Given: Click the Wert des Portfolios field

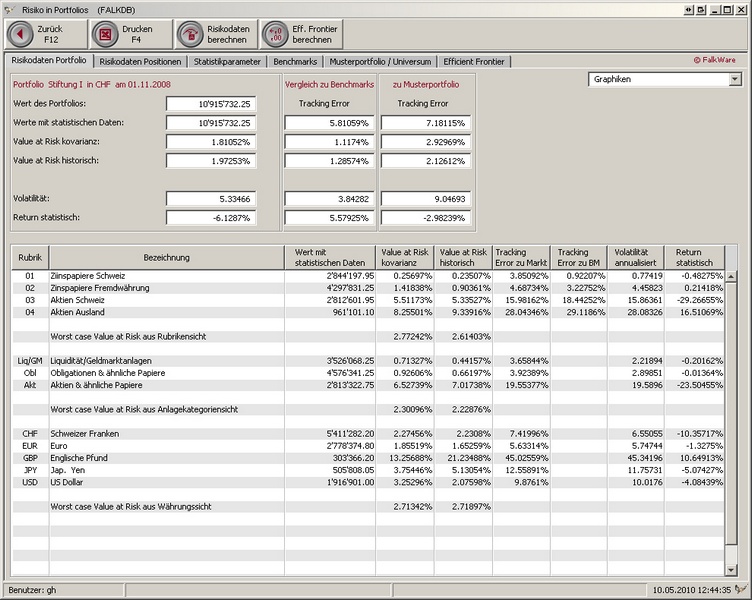Looking at the screenshot, I should point(211,104).
